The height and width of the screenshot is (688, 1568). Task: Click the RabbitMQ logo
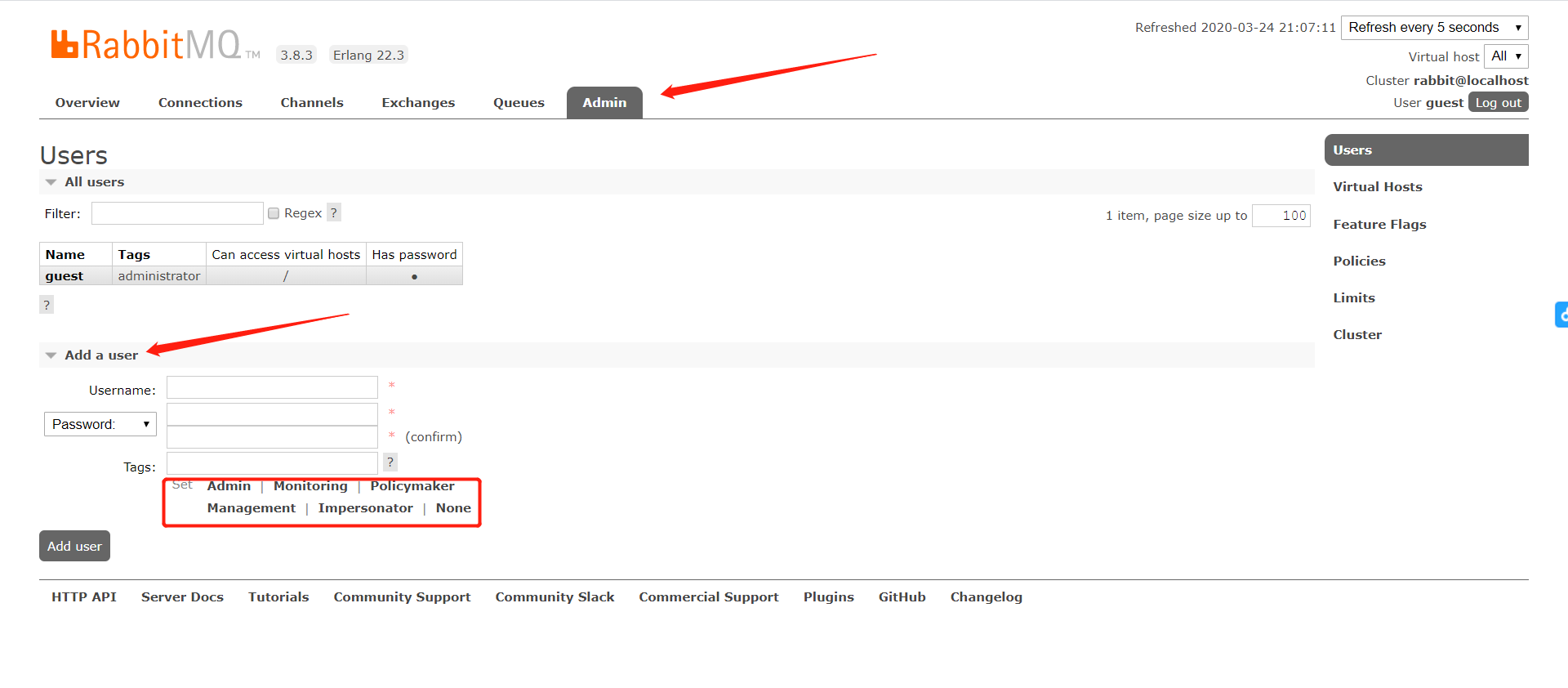pyautogui.click(x=155, y=45)
